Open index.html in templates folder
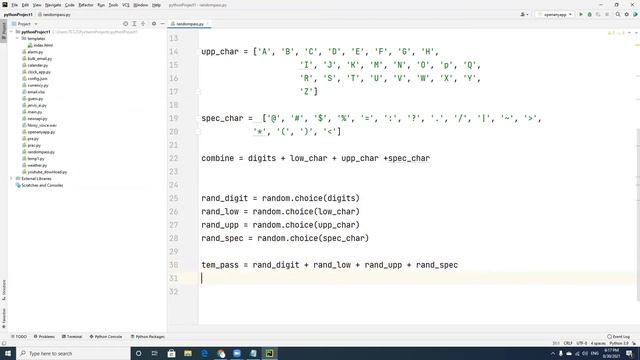The height and width of the screenshot is (360, 640). pyautogui.click(x=40, y=45)
